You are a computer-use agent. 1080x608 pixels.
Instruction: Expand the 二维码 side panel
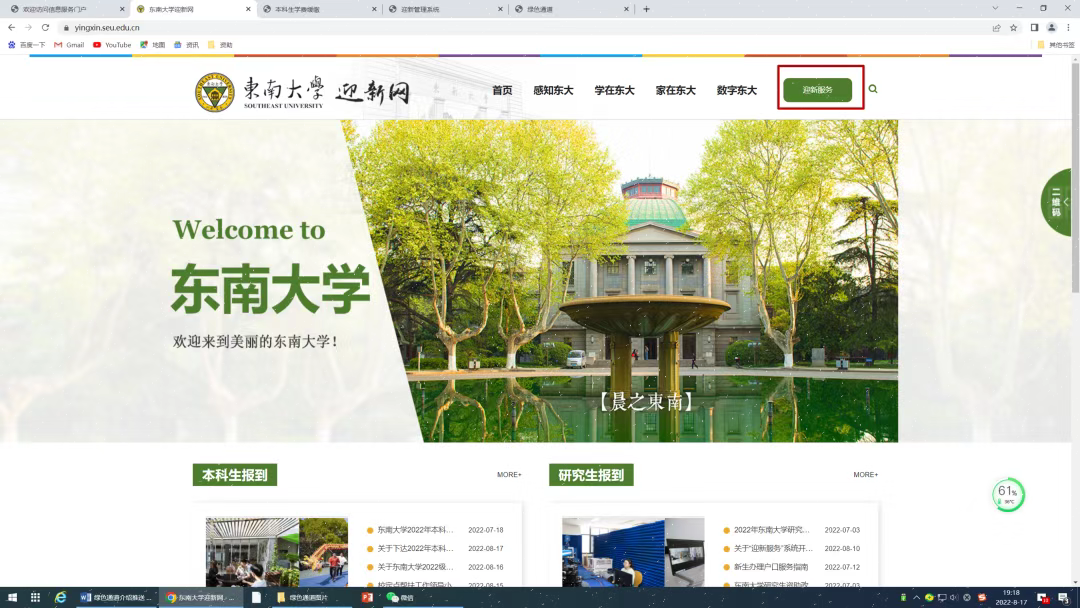click(x=1058, y=202)
